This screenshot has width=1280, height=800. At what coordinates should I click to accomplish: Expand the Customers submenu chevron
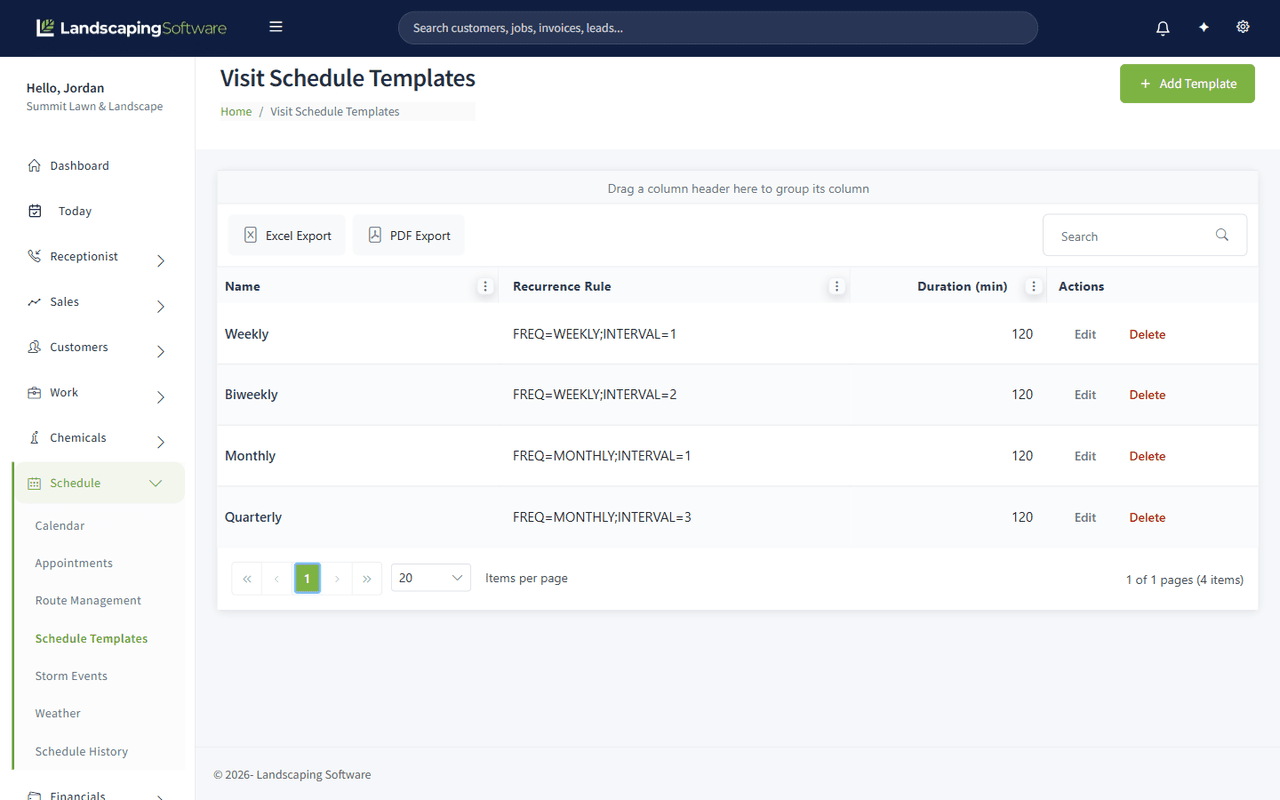[x=161, y=352]
